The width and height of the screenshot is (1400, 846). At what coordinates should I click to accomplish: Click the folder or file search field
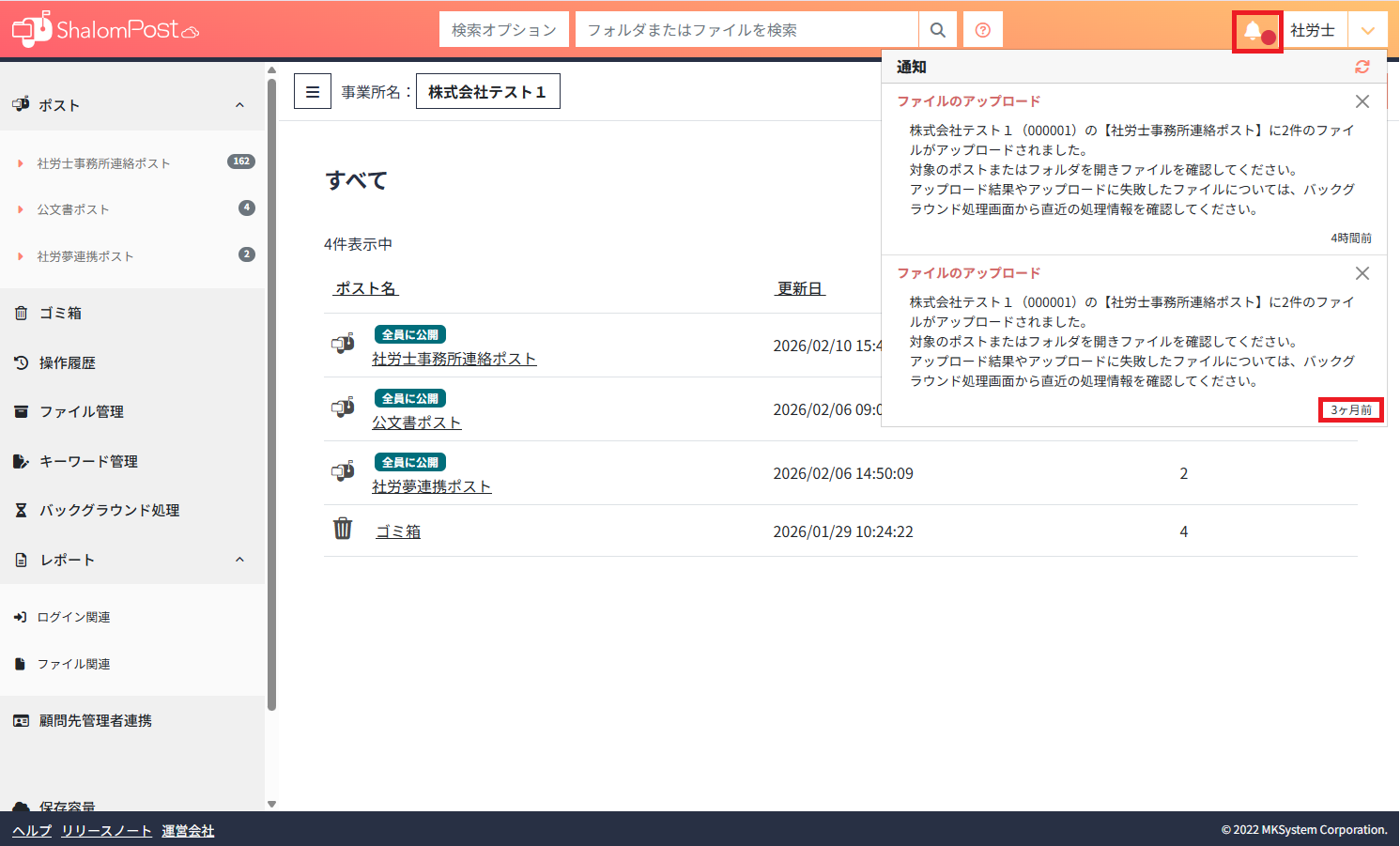click(746, 30)
